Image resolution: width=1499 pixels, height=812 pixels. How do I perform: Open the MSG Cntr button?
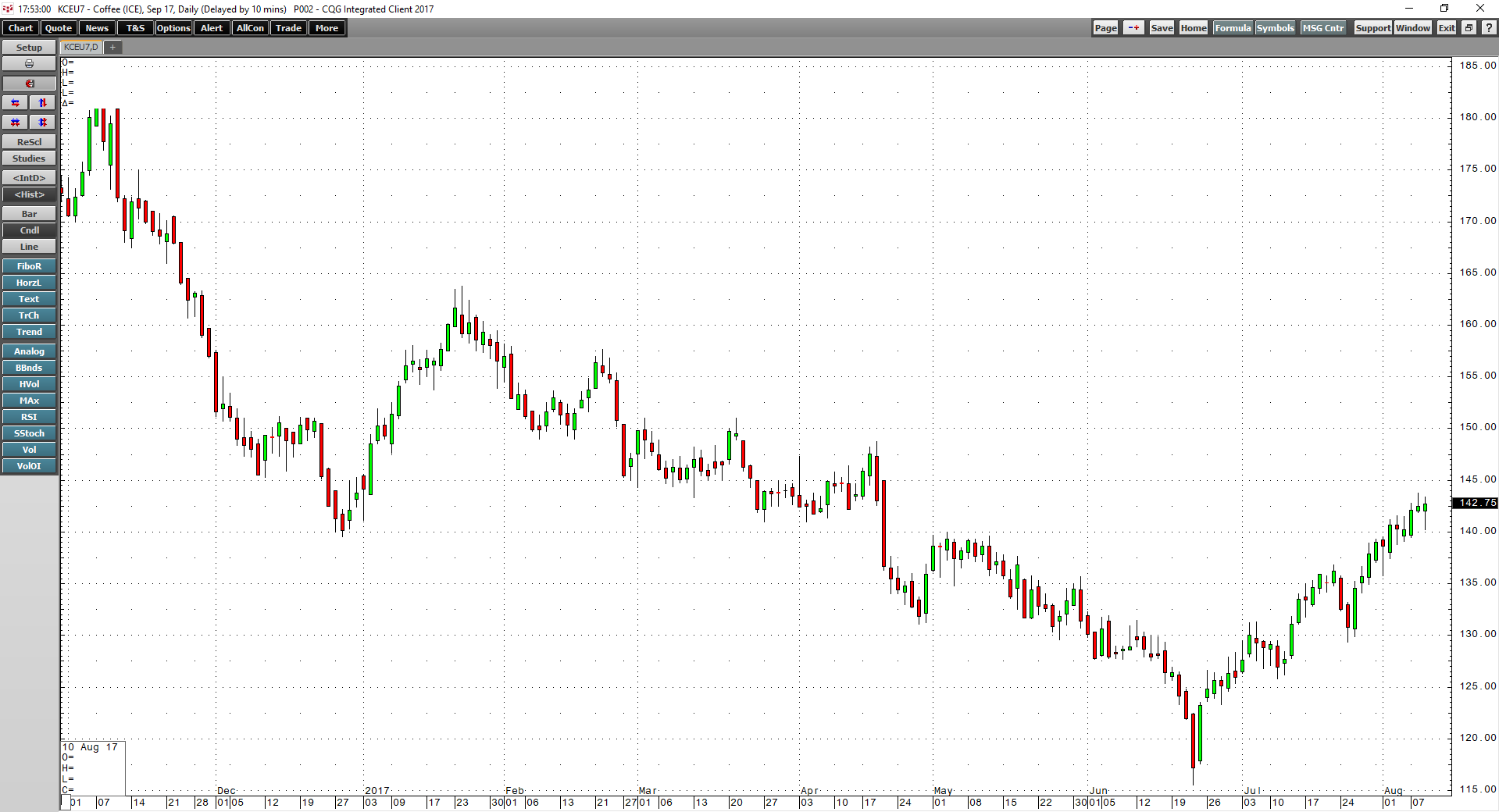pyautogui.click(x=1323, y=28)
